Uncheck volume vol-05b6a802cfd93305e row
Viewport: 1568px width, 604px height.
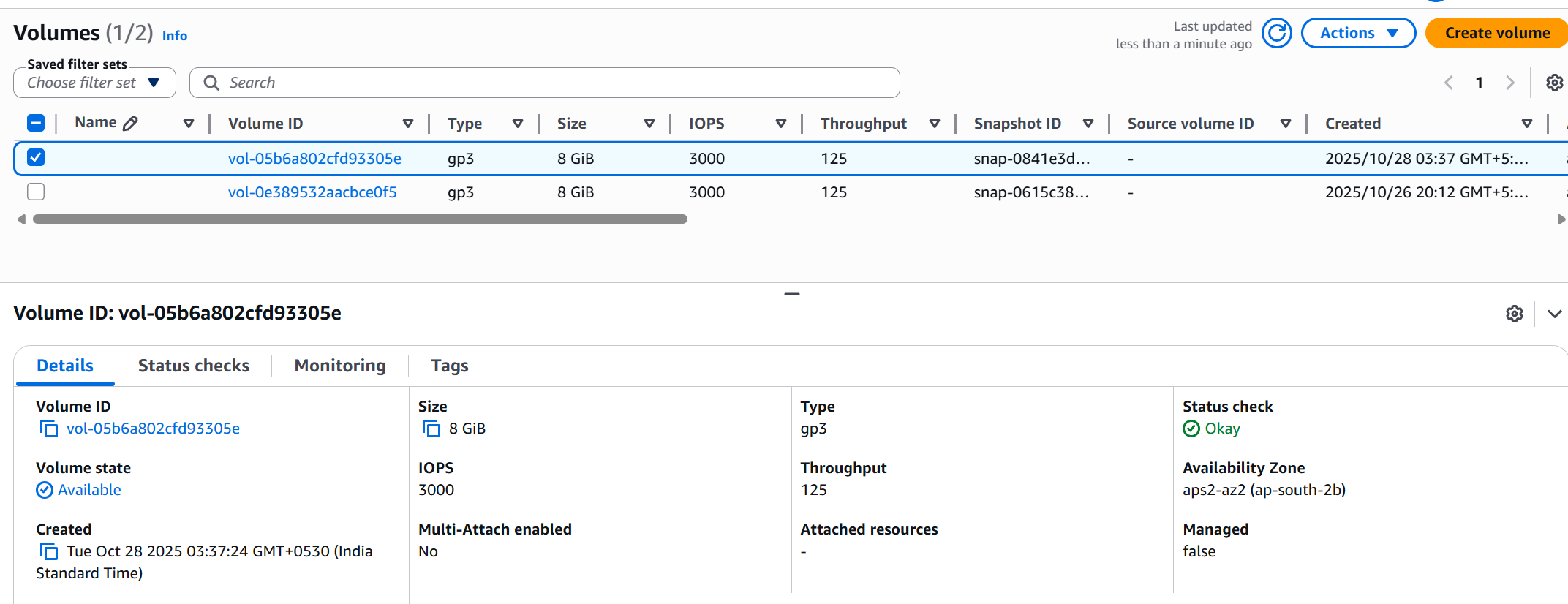pyautogui.click(x=36, y=158)
